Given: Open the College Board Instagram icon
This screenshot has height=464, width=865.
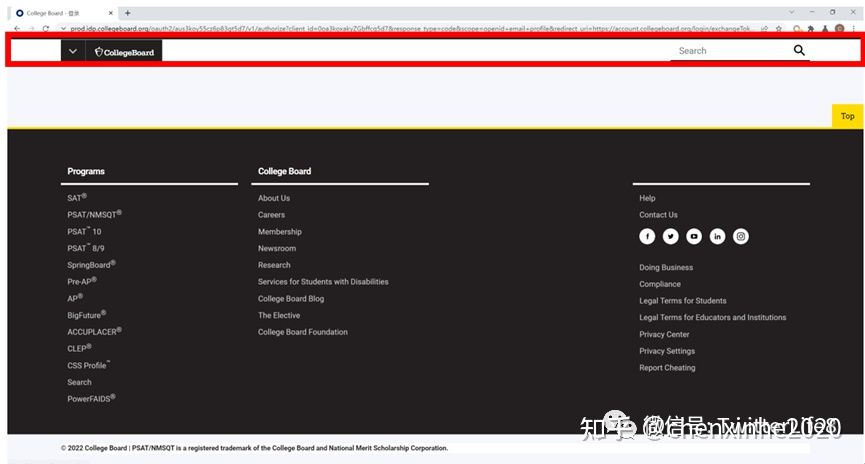Looking at the screenshot, I should coord(741,236).
